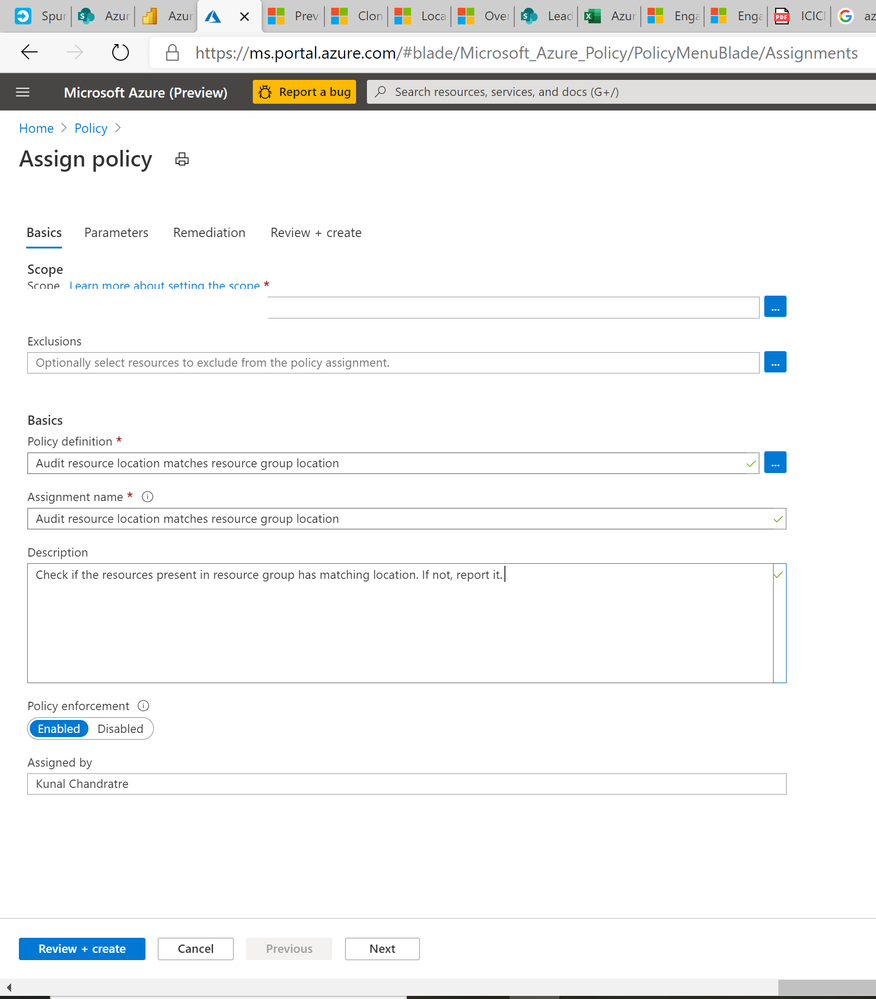This screenshot has width=876, height=999.
Task: Click the print icon beside Assign policy
Action: tap(182, 159)
